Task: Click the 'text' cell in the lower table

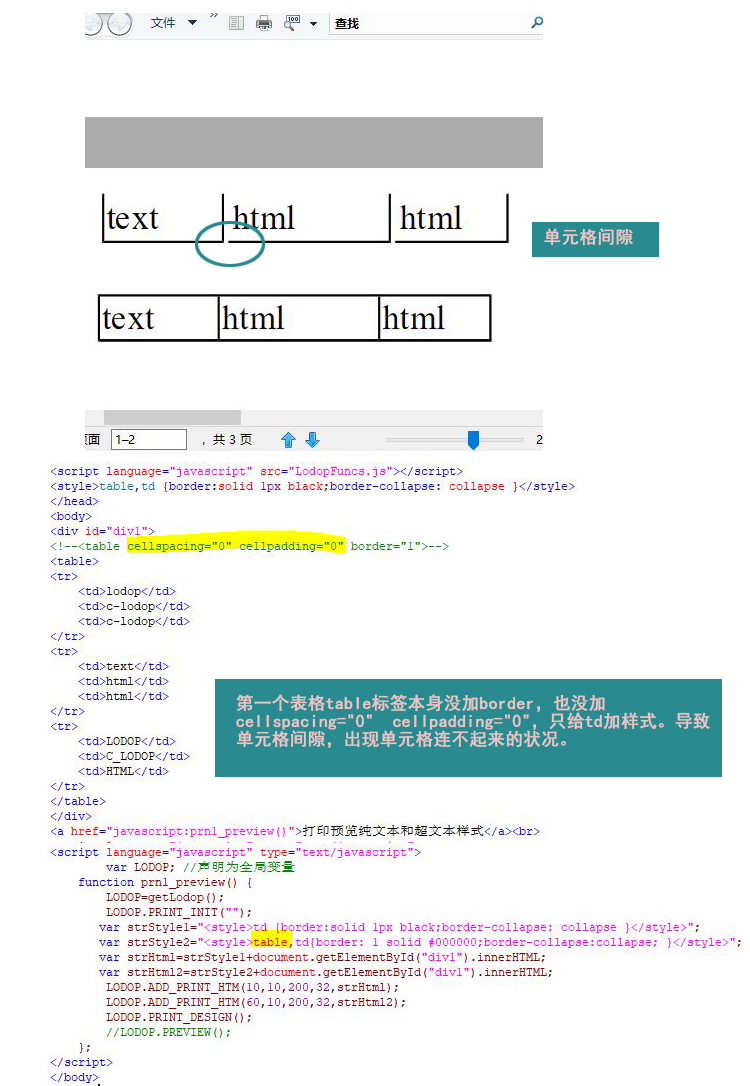Action: pyautogui.click(x=159, y=318)
